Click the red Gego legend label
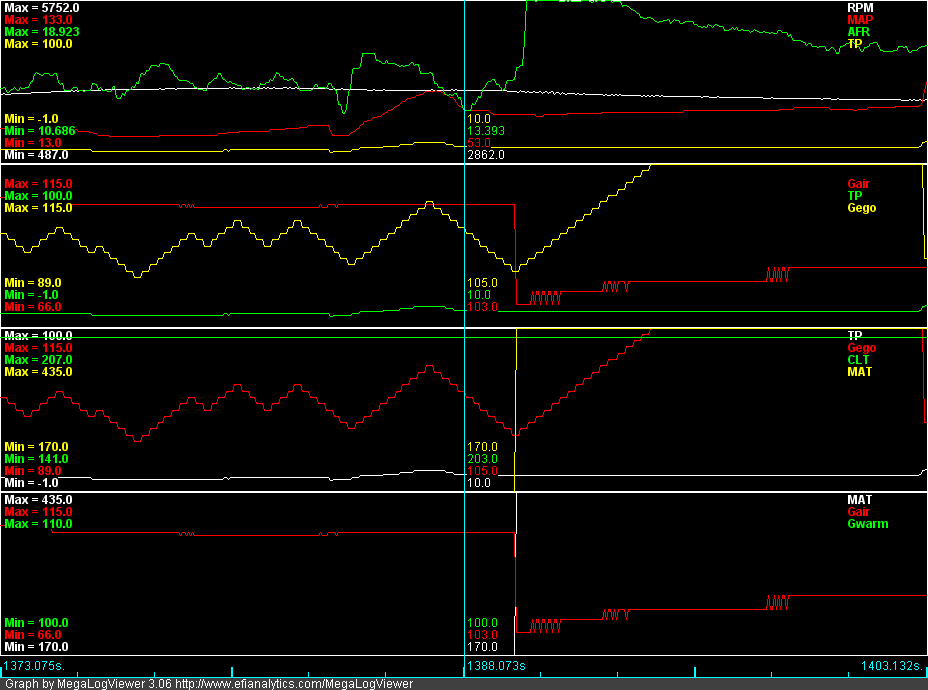The image size is (928, 690). [862, 348]
